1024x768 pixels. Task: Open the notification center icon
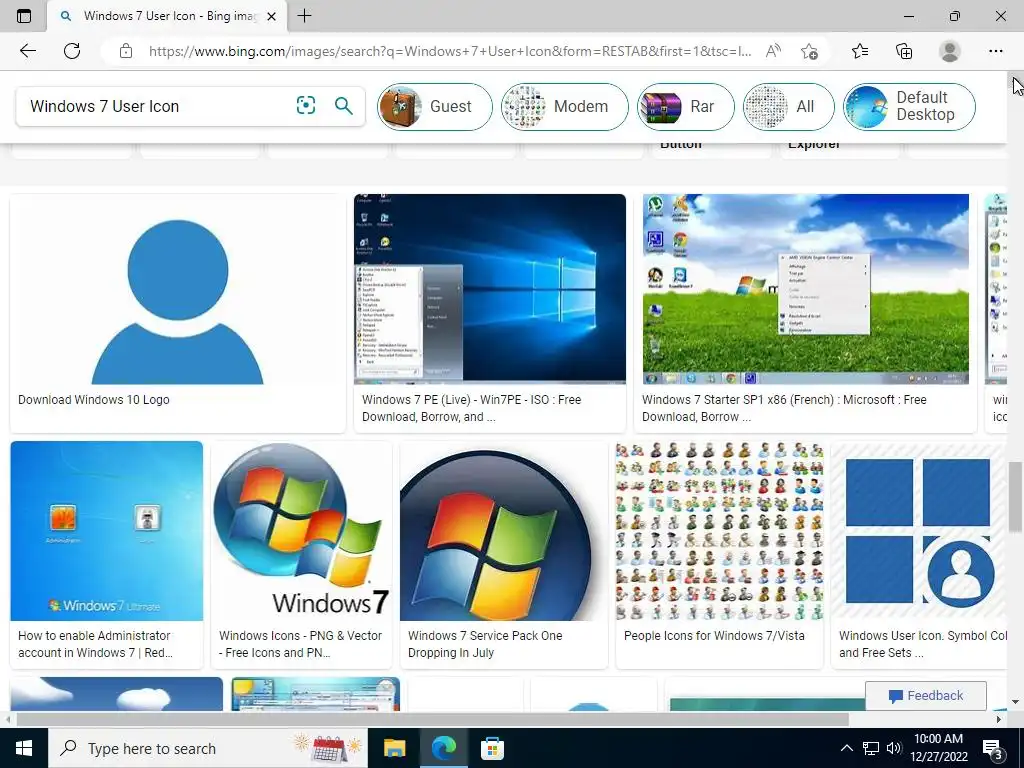pos(993,749)
